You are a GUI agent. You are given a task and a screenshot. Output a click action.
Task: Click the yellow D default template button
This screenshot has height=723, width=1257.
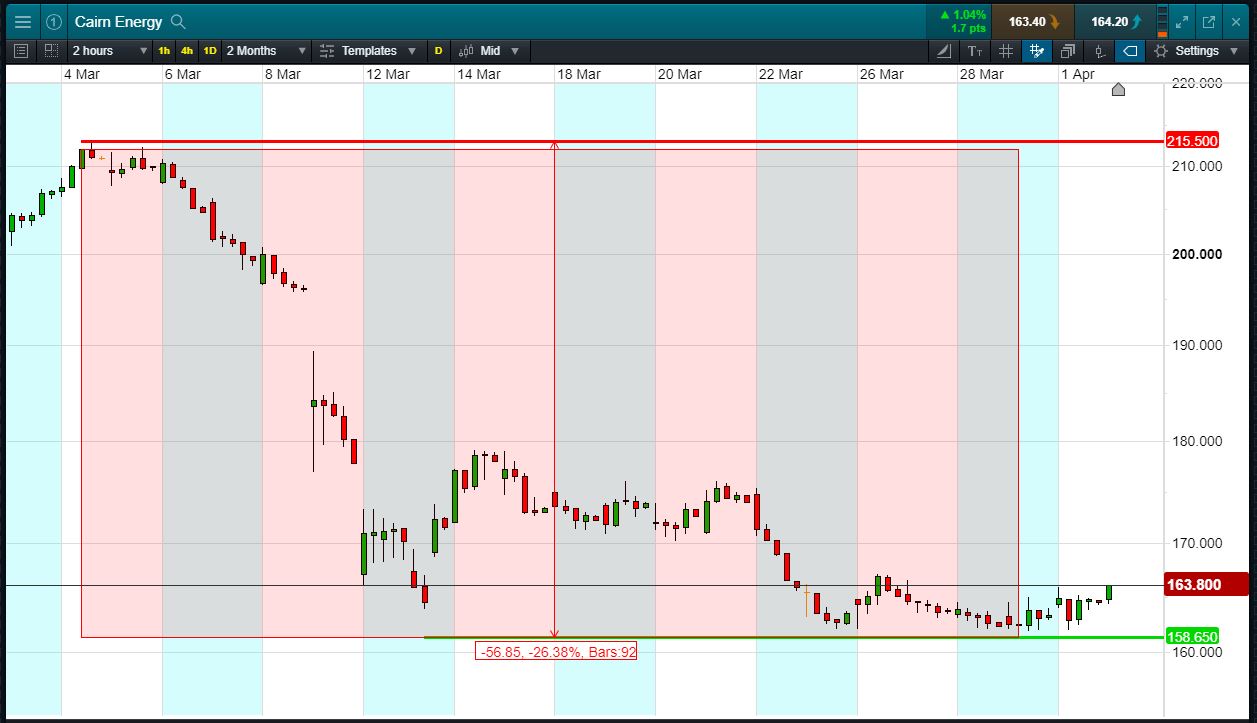pyautogui.click(x=438, y=50)
